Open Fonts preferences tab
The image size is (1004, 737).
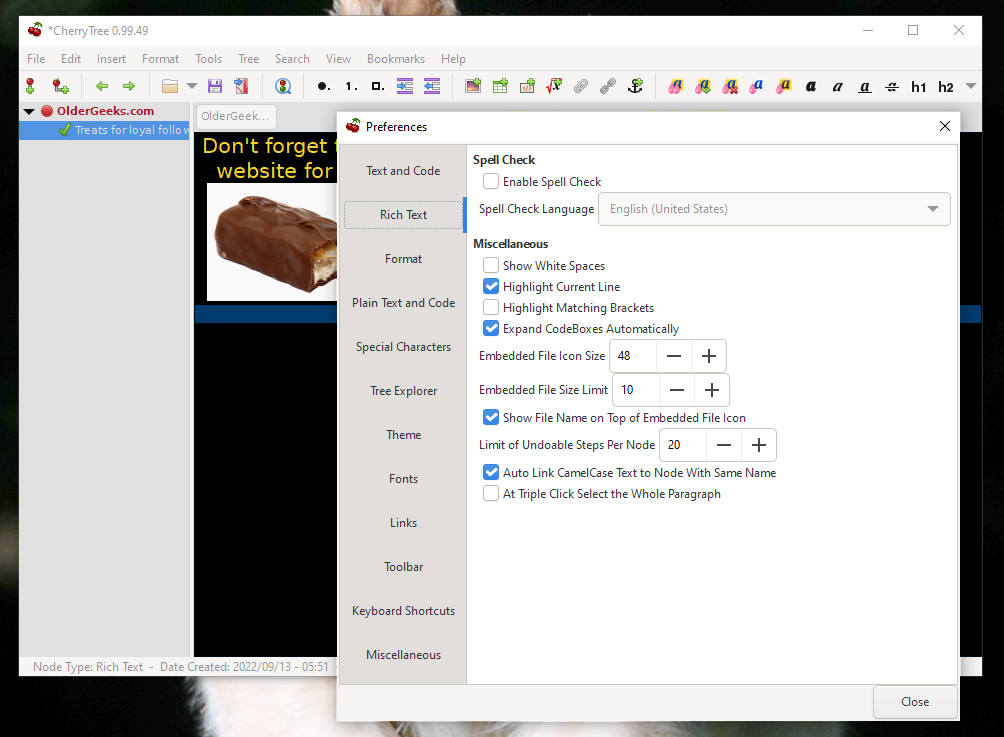pyautogui.click(x=403, y=479)
